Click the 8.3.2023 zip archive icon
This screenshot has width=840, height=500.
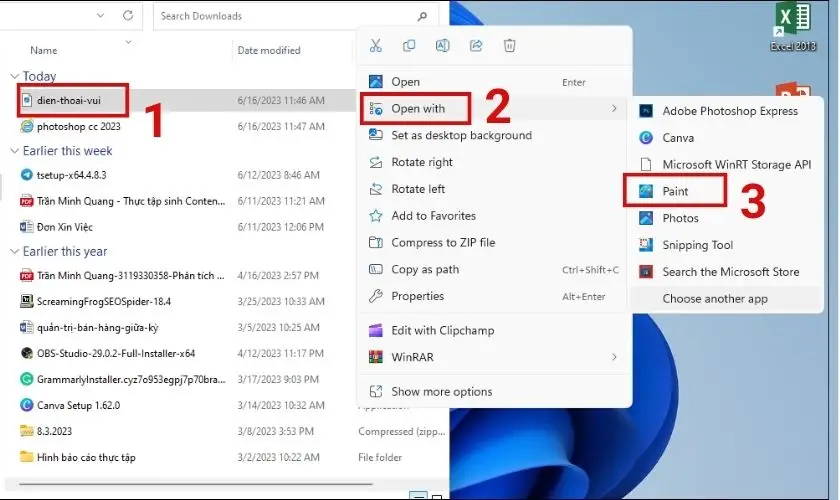27,431
